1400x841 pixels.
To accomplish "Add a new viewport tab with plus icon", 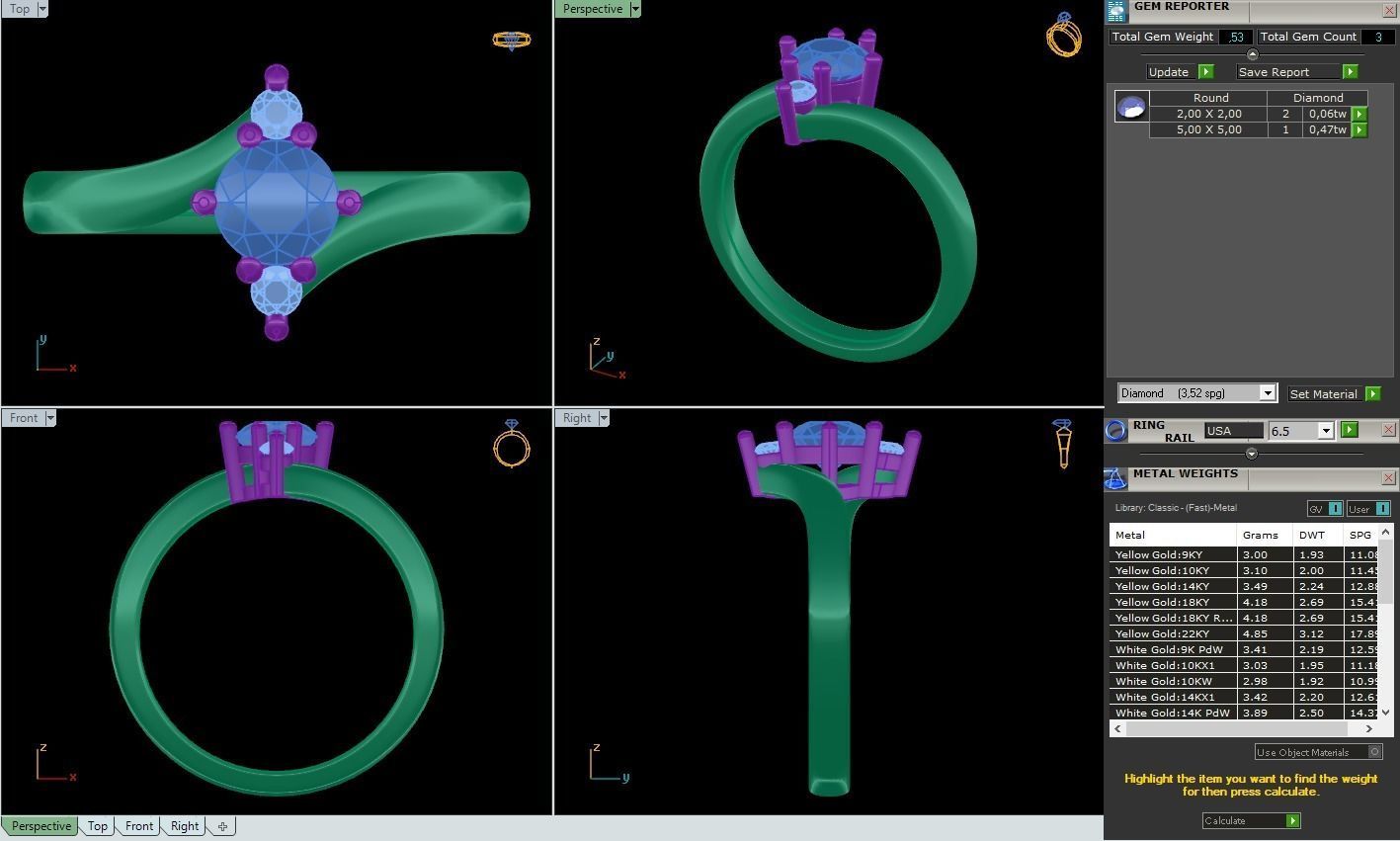I will point(222,826).
